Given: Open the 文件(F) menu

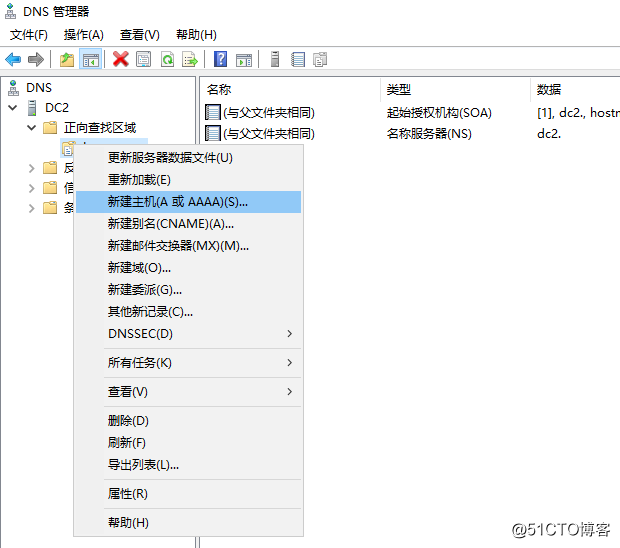Looking at the screenshot, I should [28, 35].
